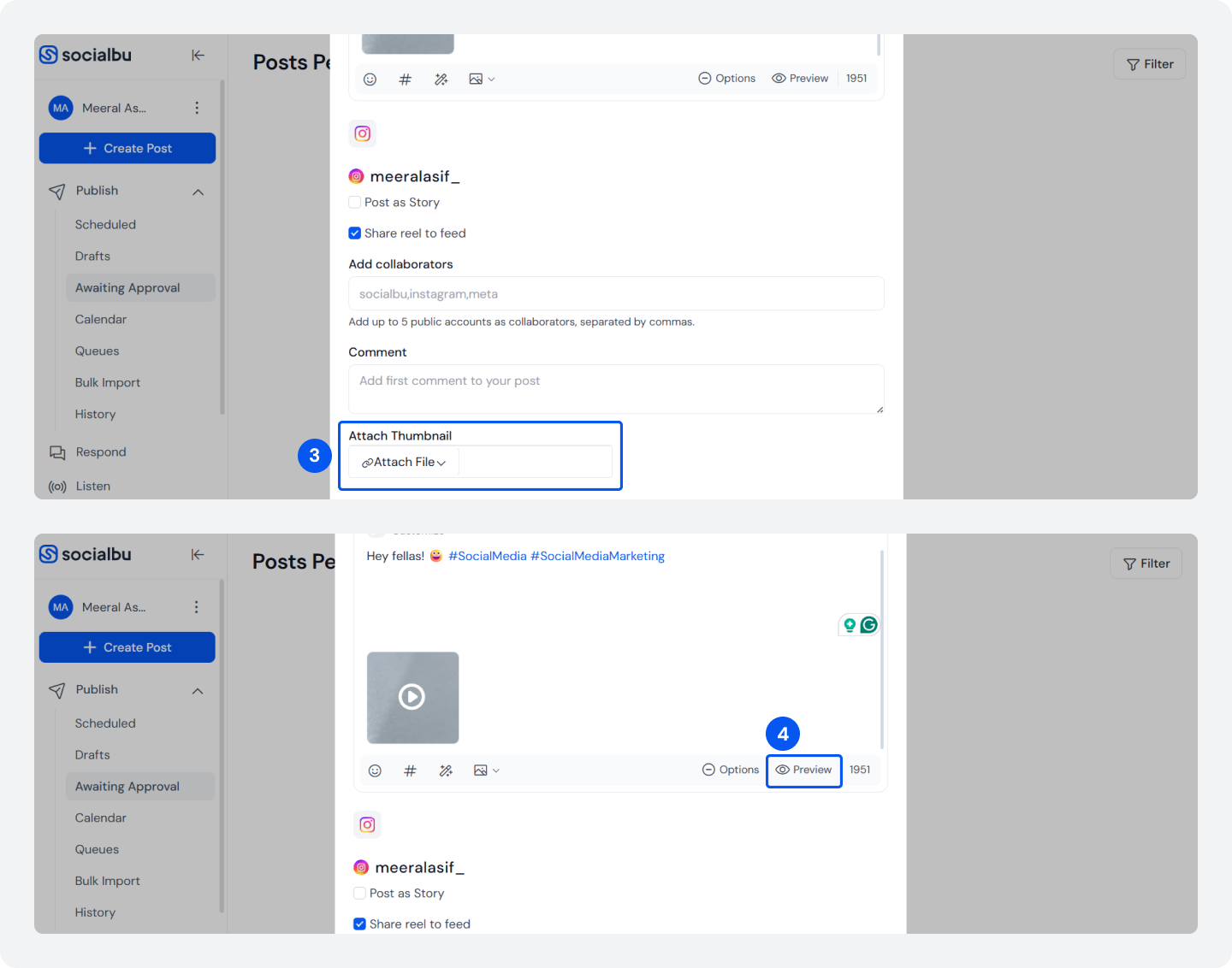Uncheck Share reel to feed, bottom screenshot
This screenshot has width=1232, height=968.
[359, 924]
